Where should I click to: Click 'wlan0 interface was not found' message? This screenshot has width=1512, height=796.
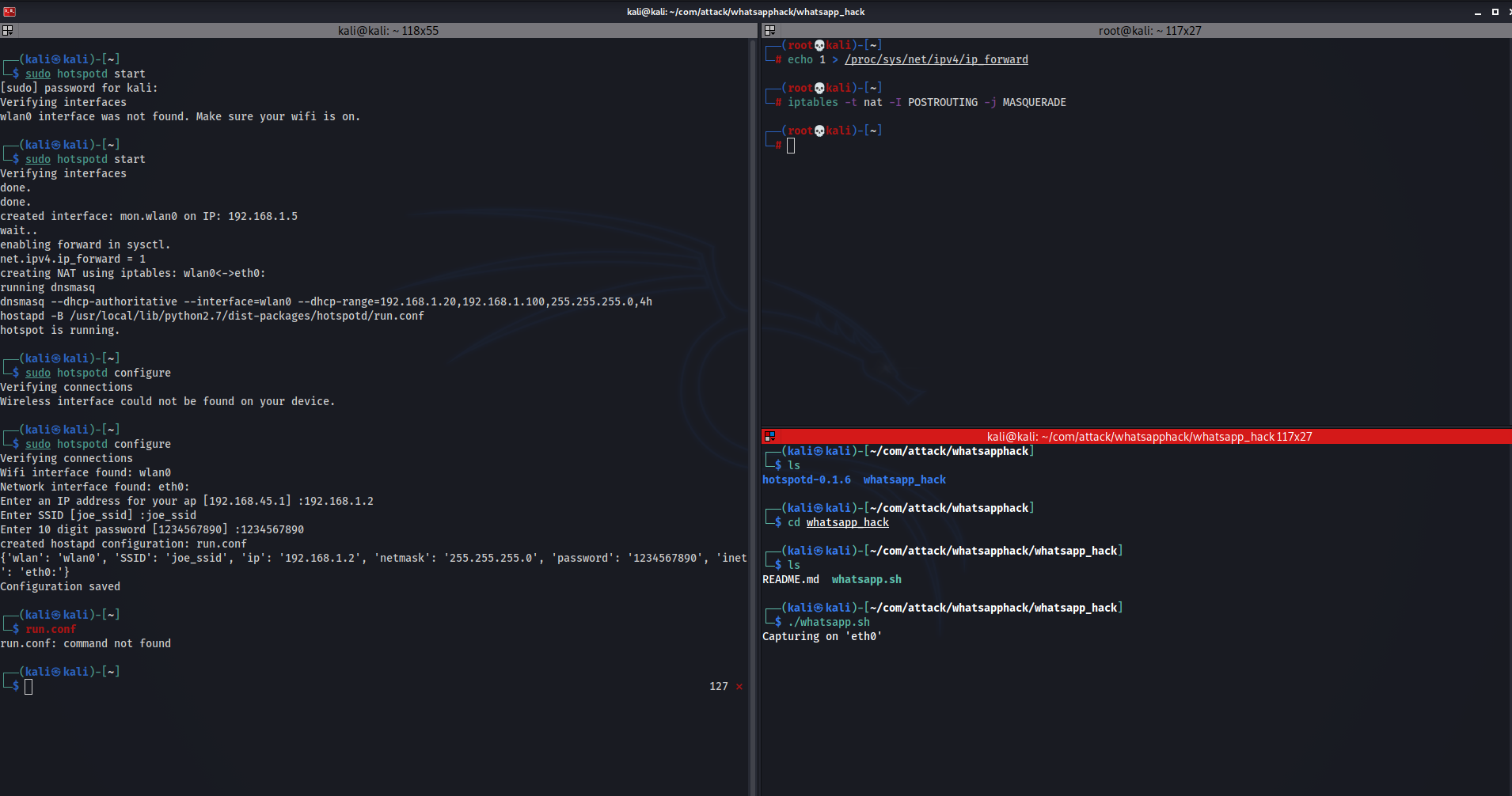coord(180,116)
